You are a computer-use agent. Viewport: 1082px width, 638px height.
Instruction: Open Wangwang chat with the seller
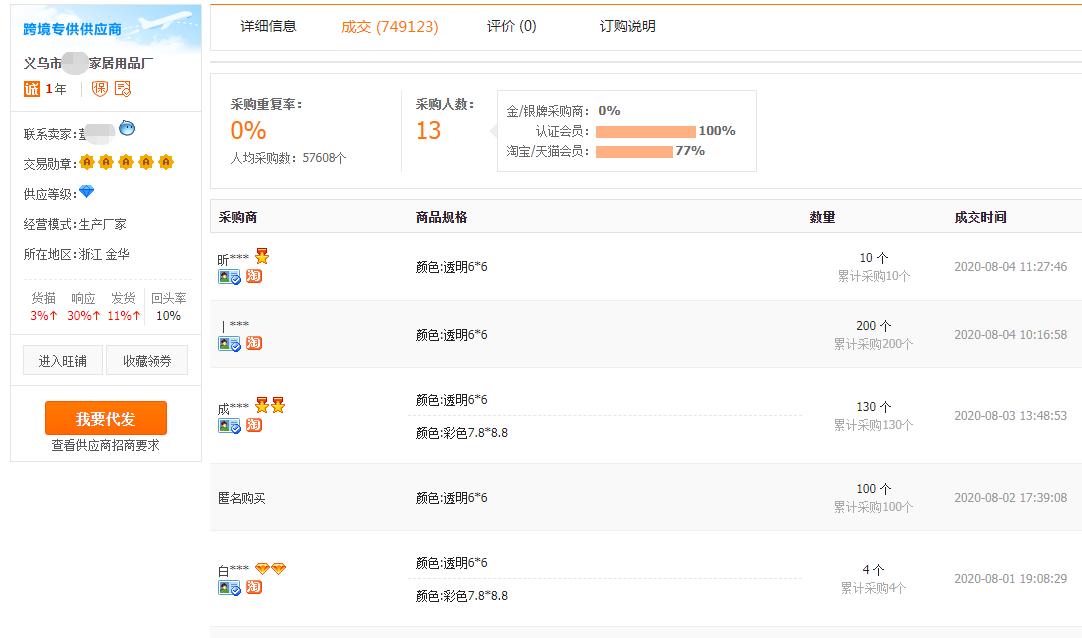point(127,130)
